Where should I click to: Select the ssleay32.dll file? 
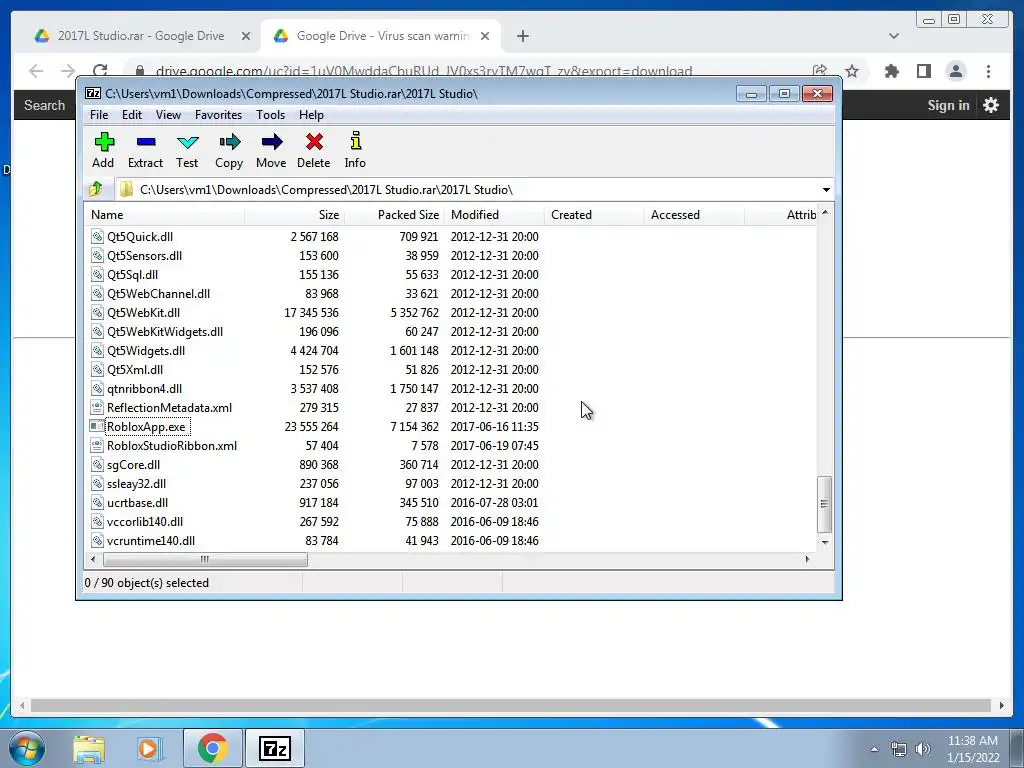click(136, 484)
